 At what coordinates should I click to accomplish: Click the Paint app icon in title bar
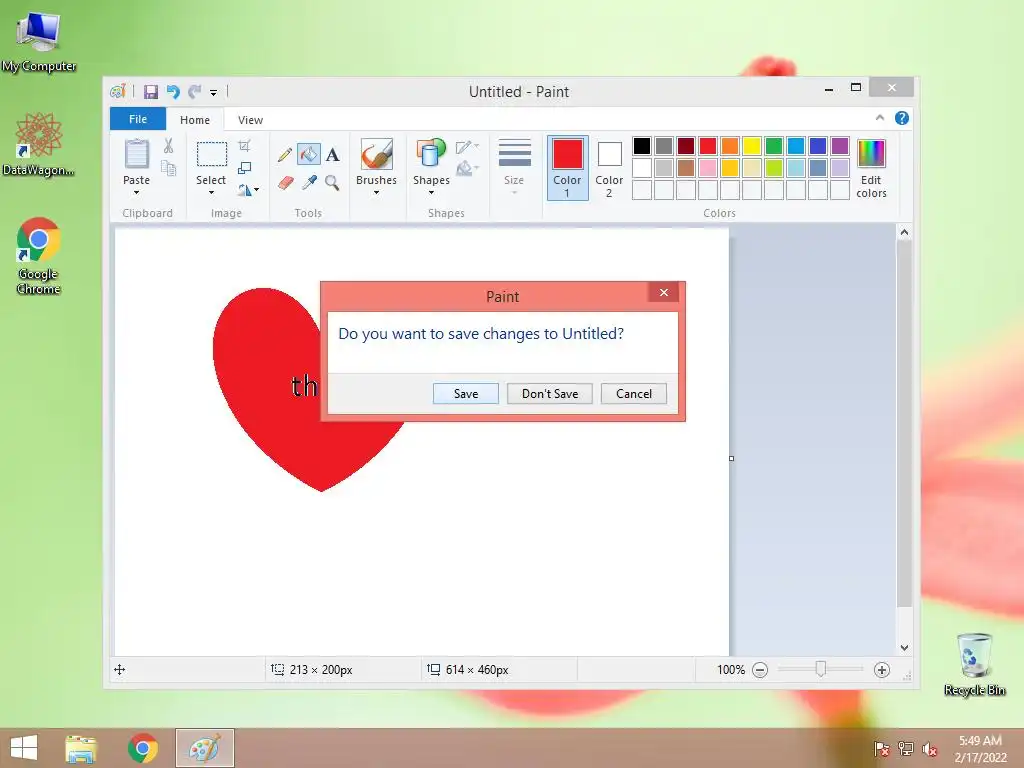118,91
